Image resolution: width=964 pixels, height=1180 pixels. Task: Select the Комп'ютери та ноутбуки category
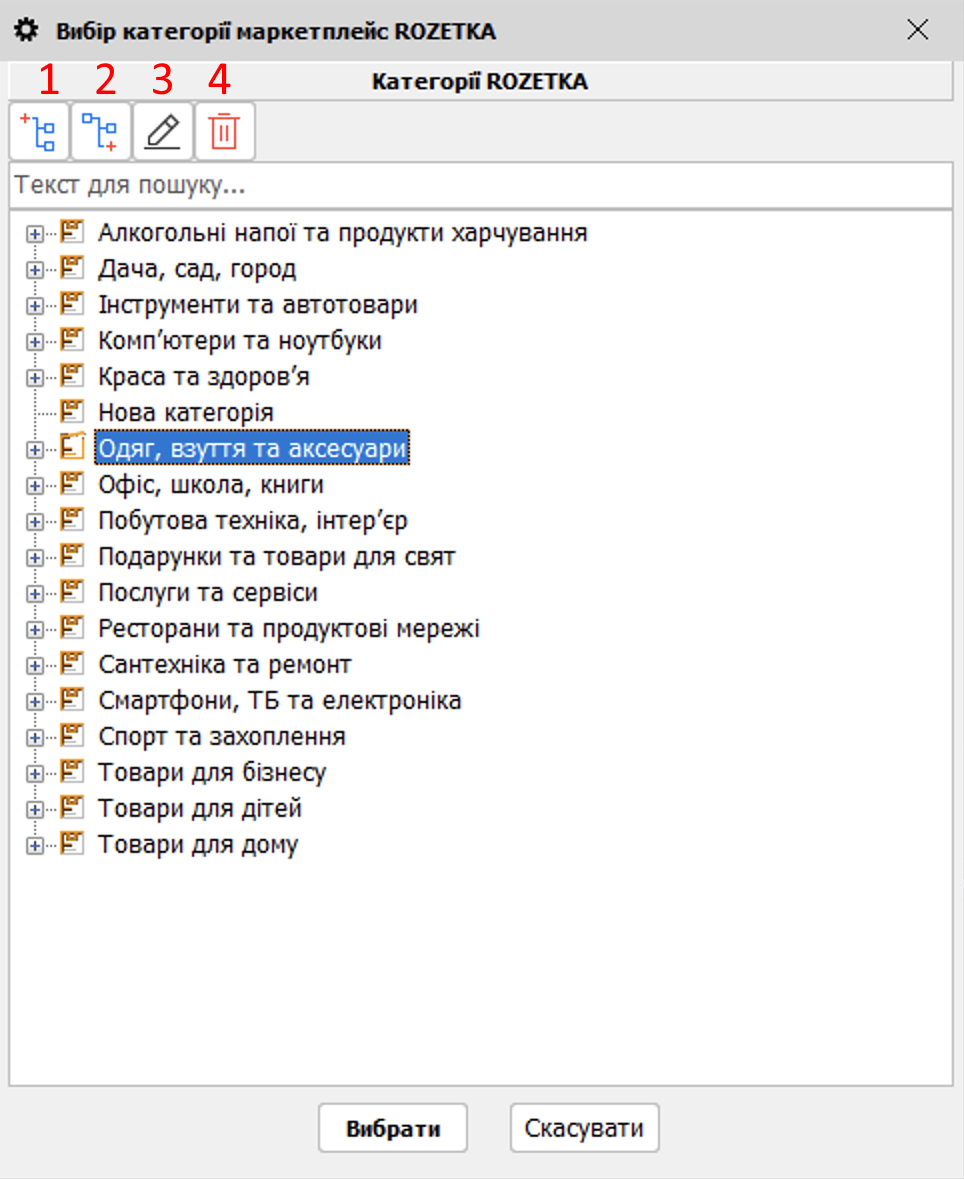240,341
